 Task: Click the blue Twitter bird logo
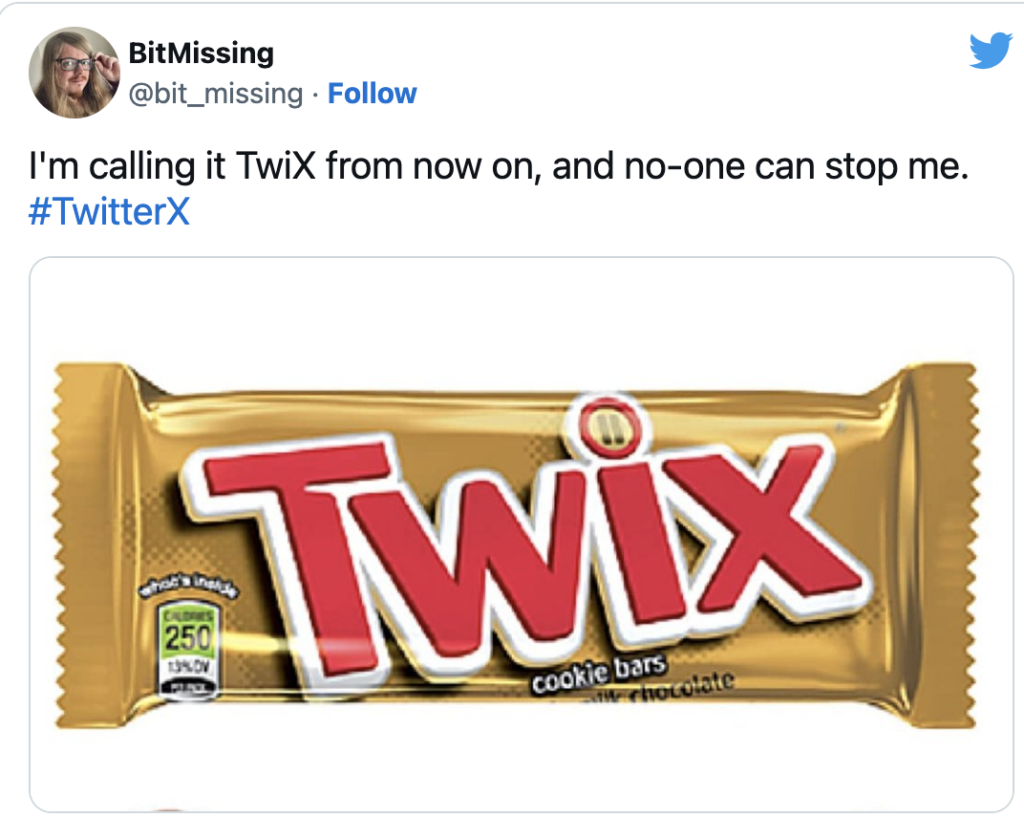(991, 51)
